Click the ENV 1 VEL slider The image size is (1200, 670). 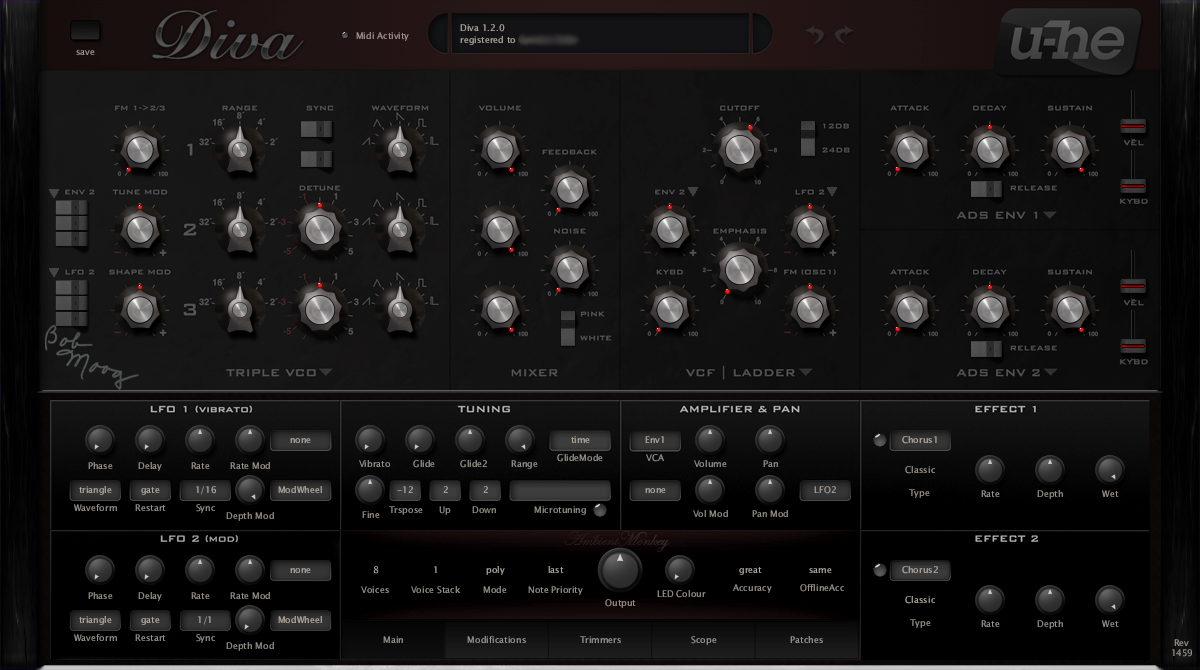pyautogui.click(x=1132, y=126)
